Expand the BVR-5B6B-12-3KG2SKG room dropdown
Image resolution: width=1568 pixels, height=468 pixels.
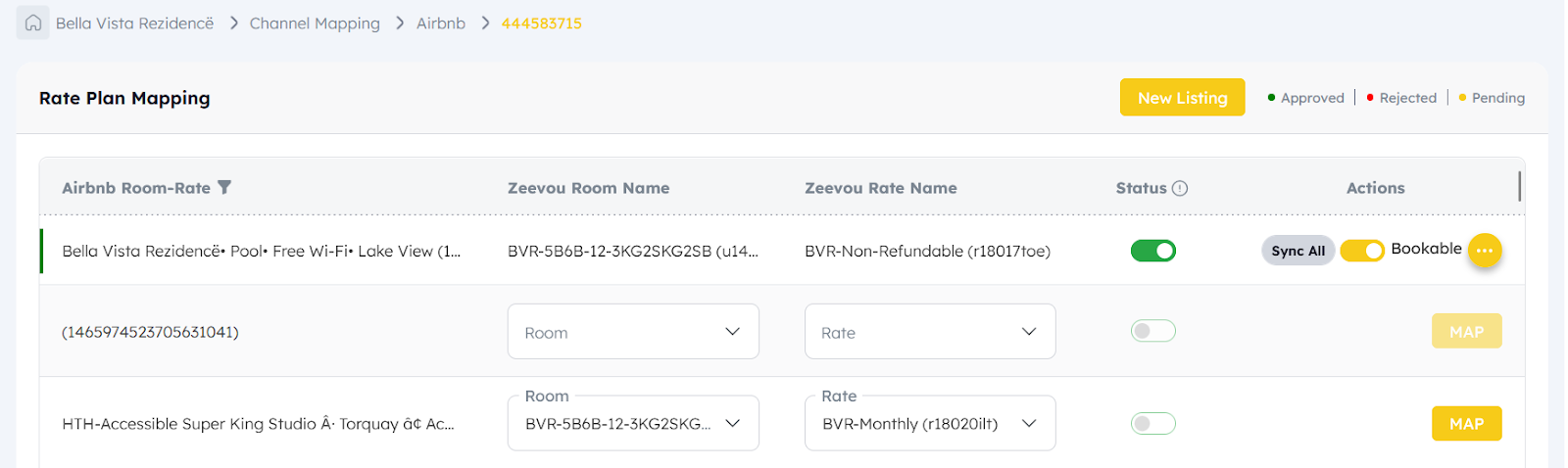coord(633,423)
